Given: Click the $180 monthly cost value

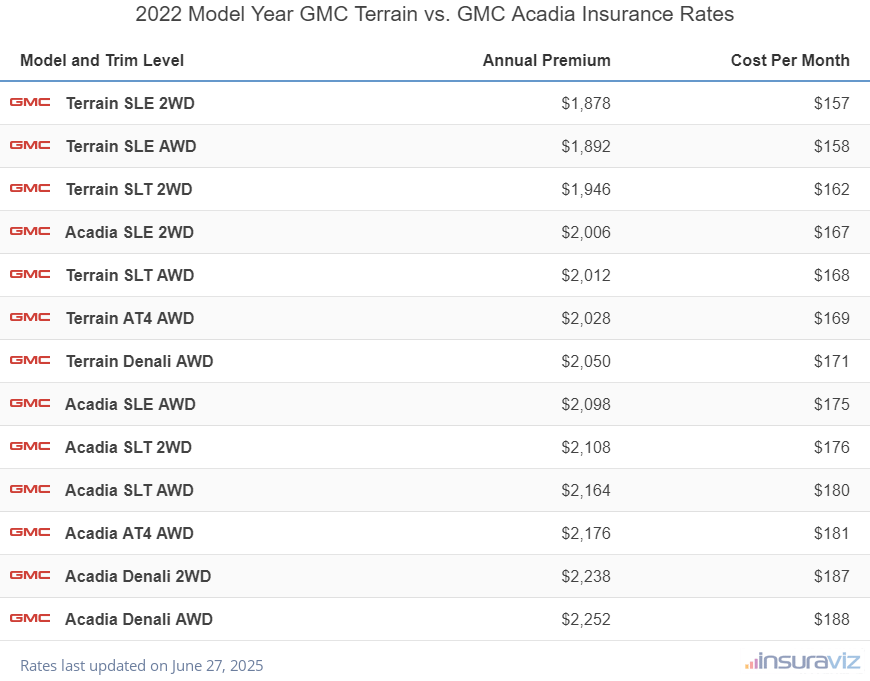Looking at the screenshot, I should [832, 490].
